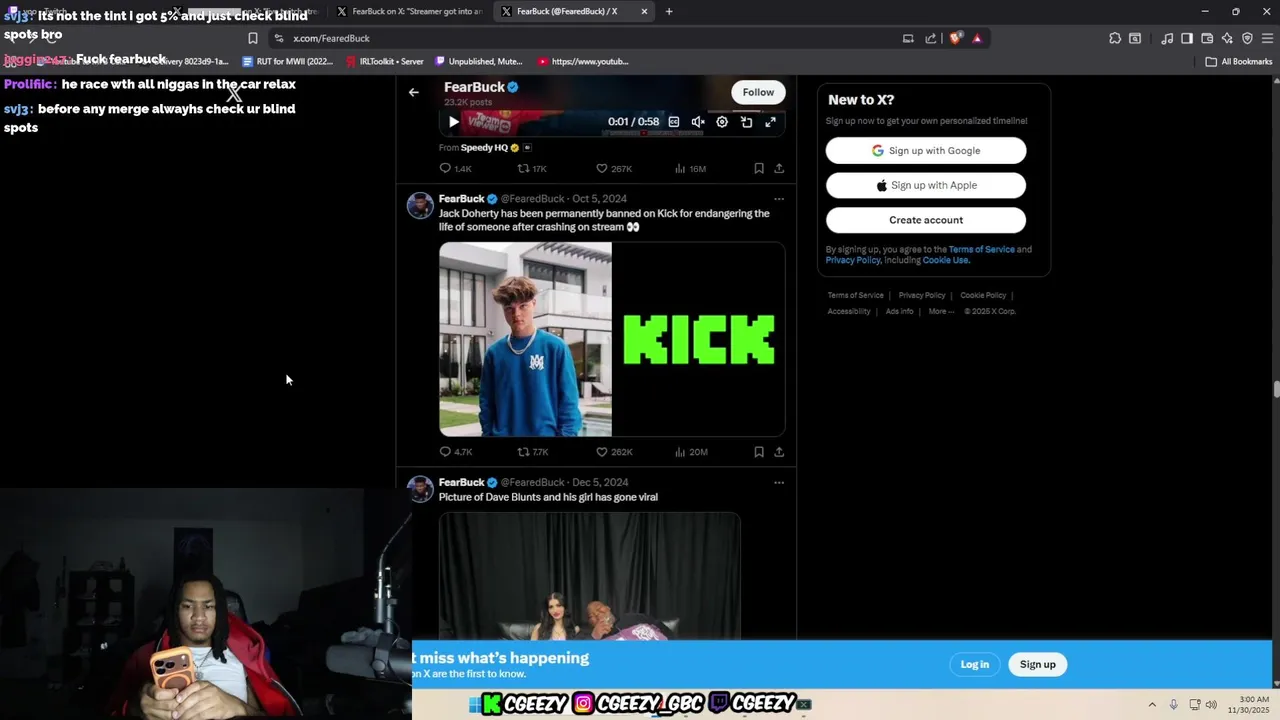Toggle closed captions on the video
This screenshot has height=720, width=1280.
tap(674, 122)
